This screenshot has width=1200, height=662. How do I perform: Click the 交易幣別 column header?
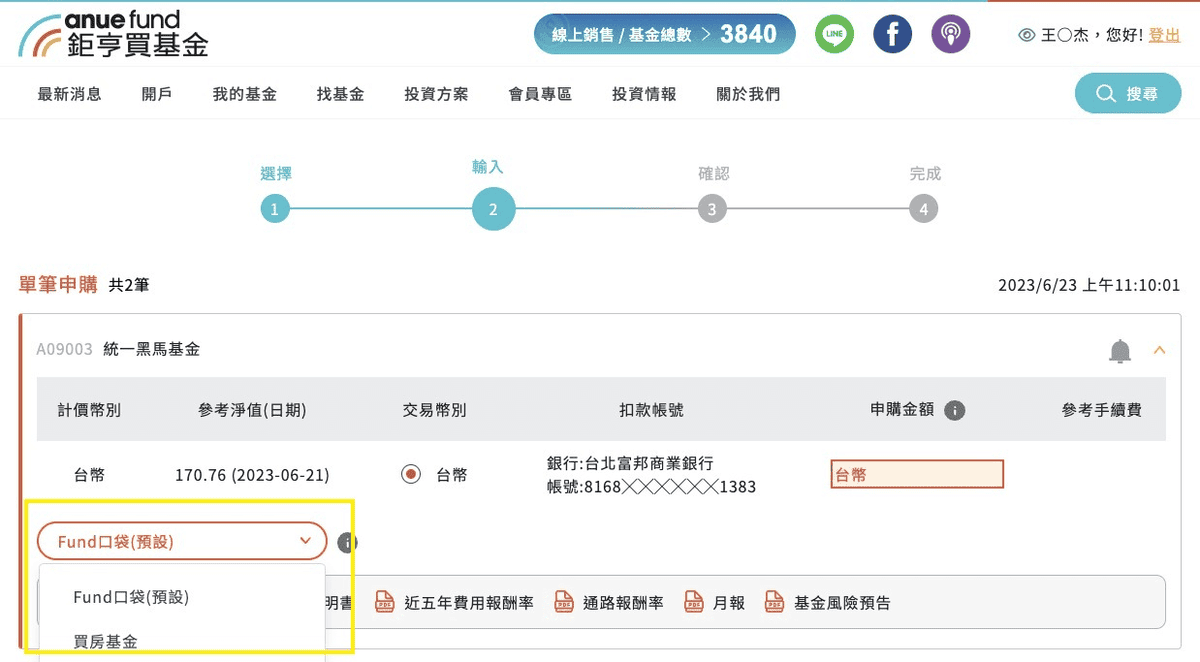[434, 410]
